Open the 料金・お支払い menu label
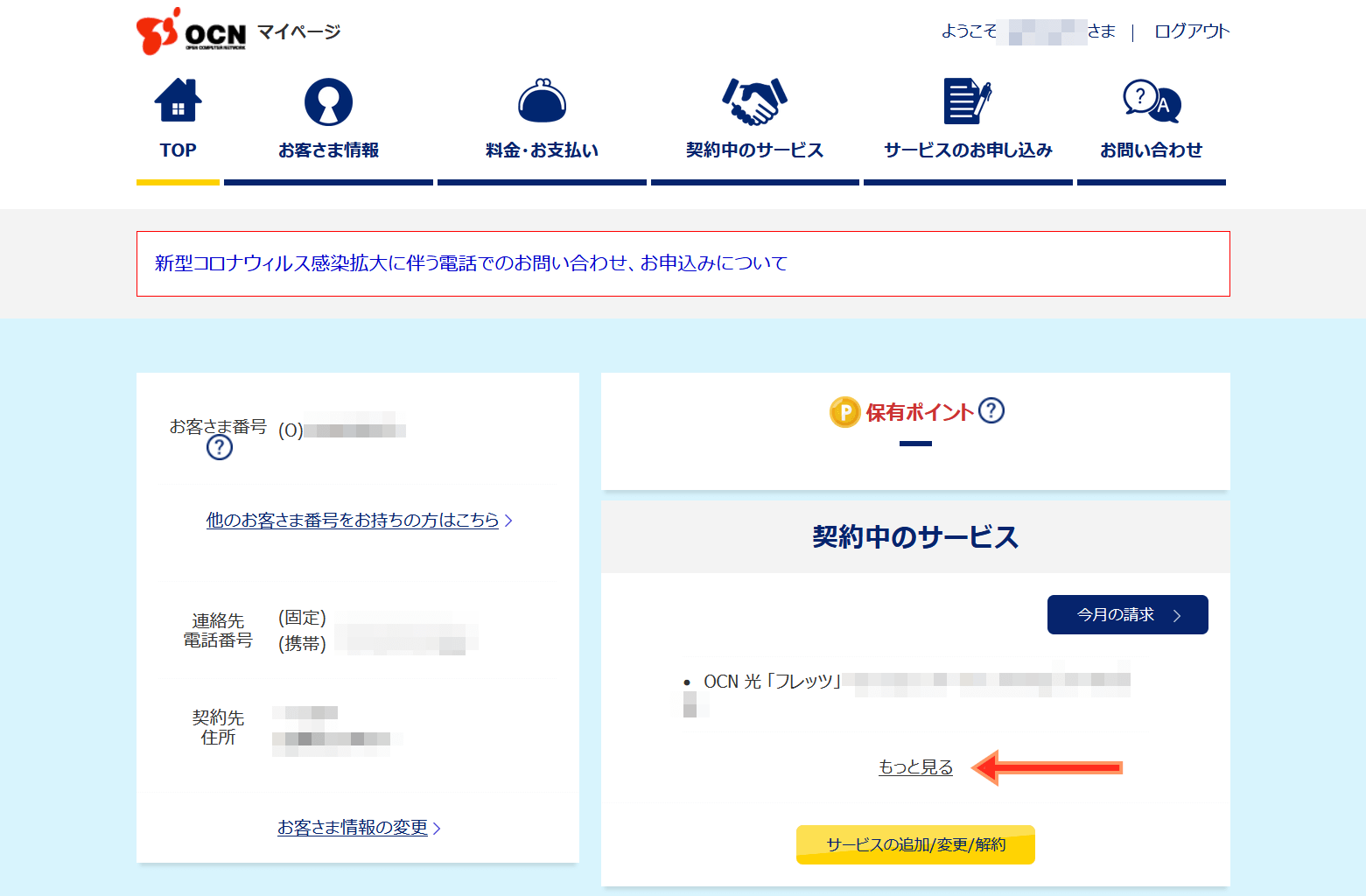The height and width of the screenshot is (896, 1366). [x=542, y=150]
